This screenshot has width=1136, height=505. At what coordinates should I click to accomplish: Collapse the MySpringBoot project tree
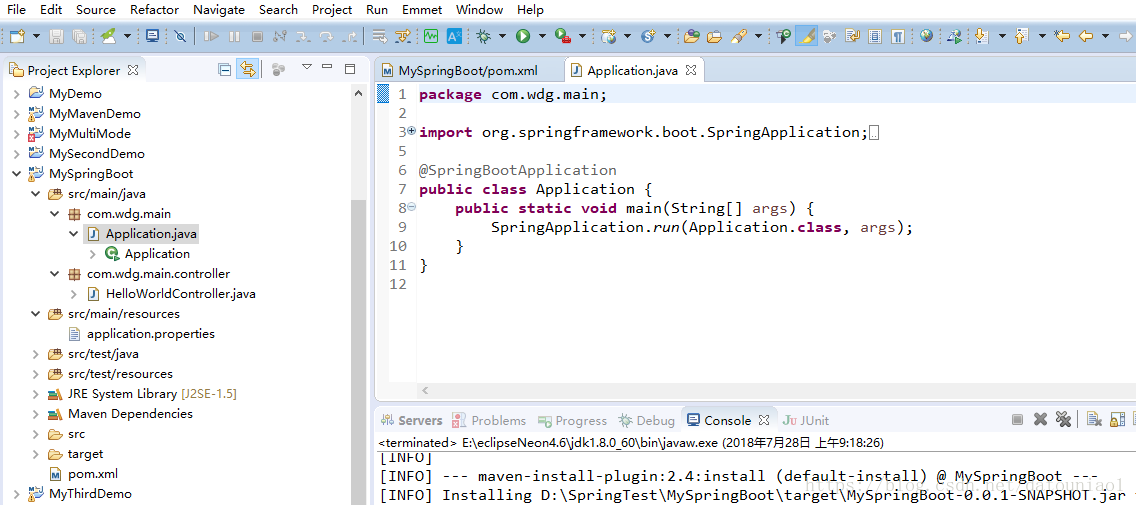[x=16, y=174]
